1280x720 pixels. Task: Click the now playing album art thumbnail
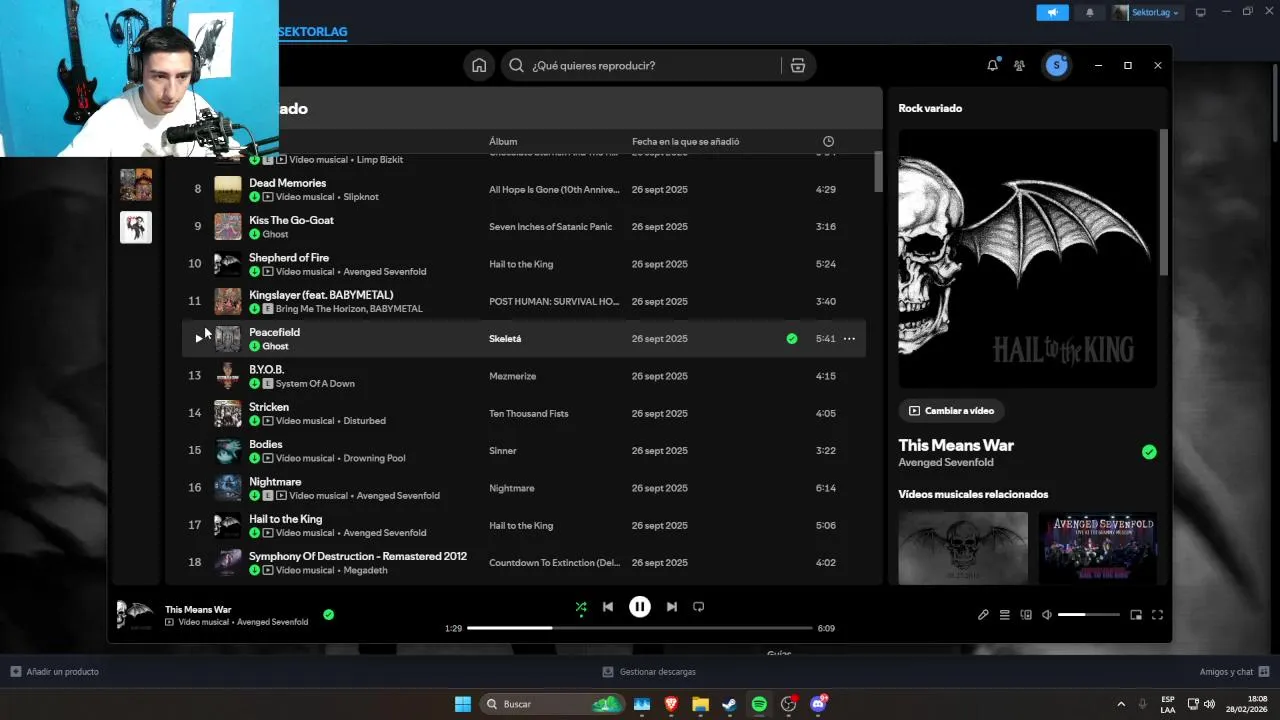pyautogui.click(x=135, y=615)
